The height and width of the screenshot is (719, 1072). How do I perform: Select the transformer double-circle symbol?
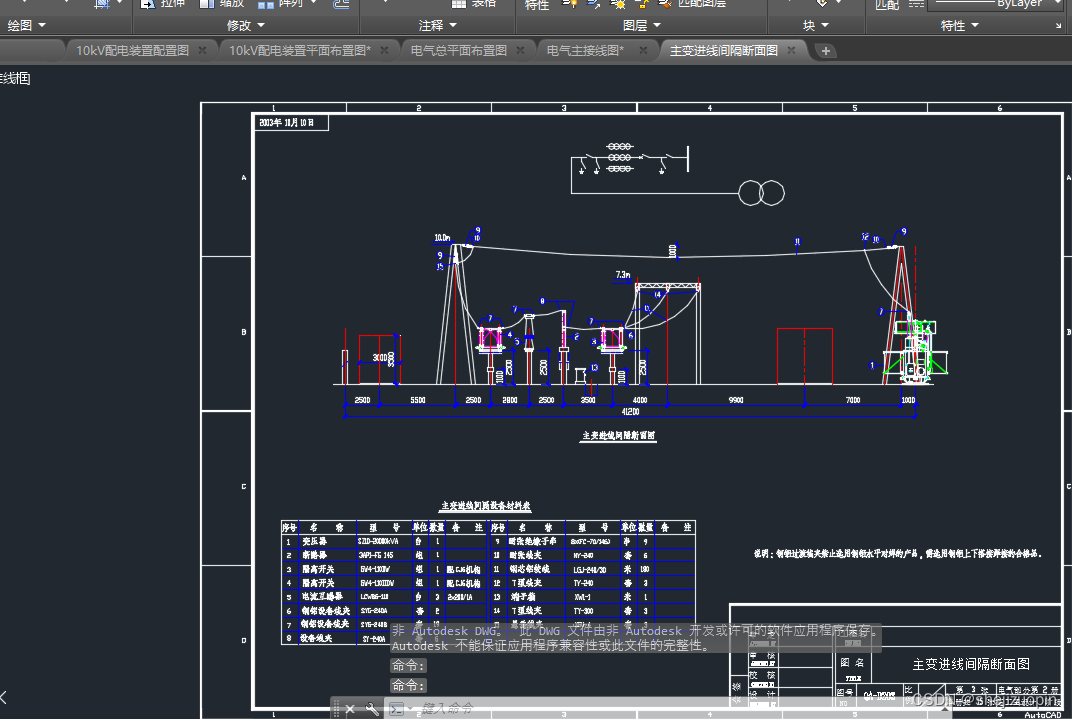pos(761,193)
